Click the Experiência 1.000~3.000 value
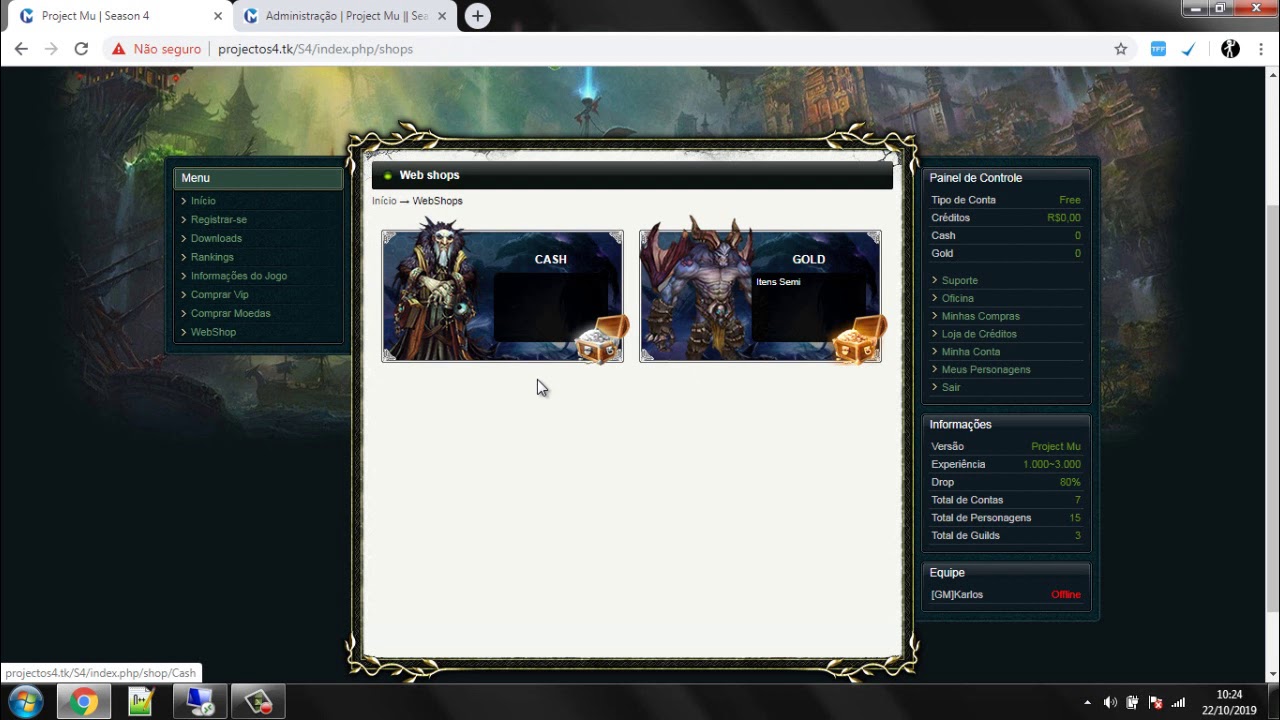This screenshot has width=1280, height=720. tap(1052, 465)
